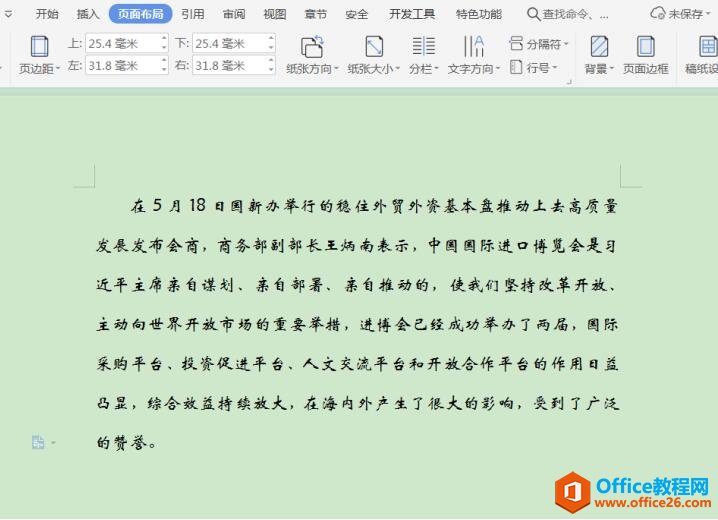The image size is (718, 520).
Task: Click the 分栏 columns icon
Action: [x=424, y=46]
